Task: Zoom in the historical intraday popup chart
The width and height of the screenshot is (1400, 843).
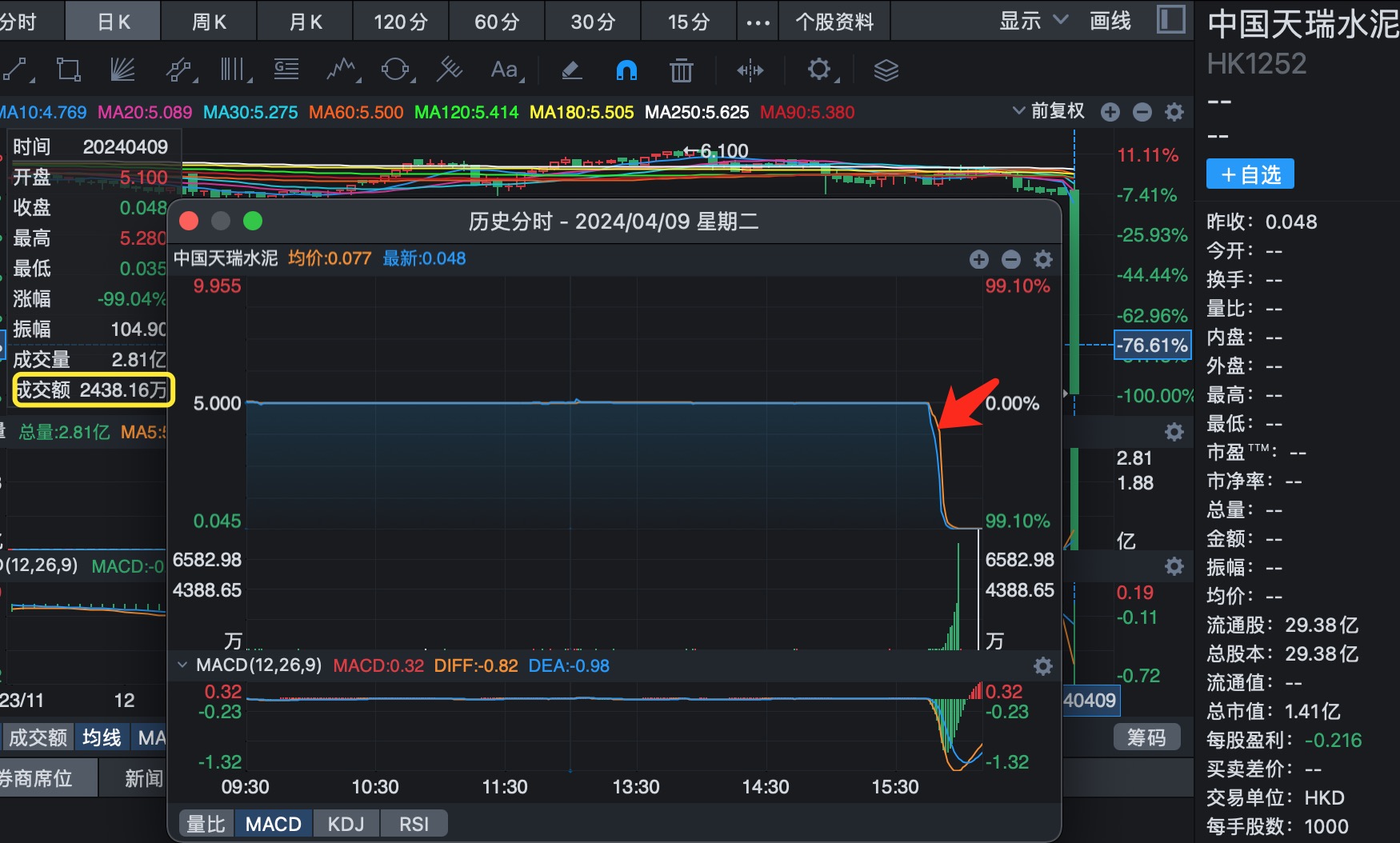Action: [978, 259]
